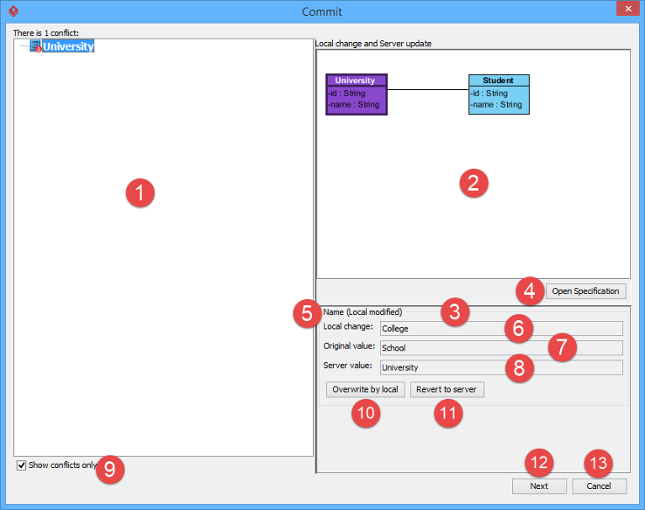Screen dimensions: 645x510
Task: Select the University conflict tree item
Action: 68,46
